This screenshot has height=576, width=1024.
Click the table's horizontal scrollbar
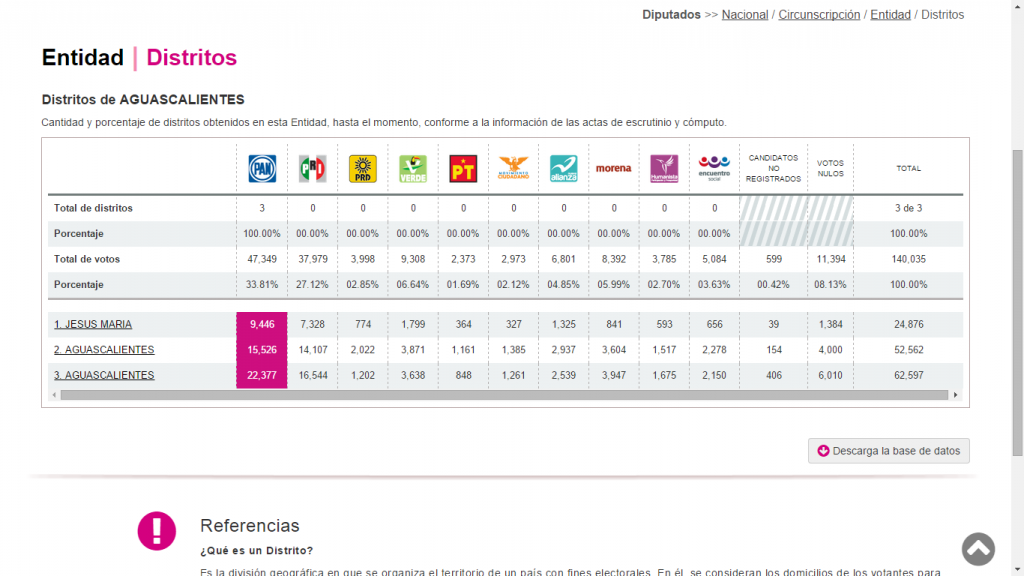[x=500, y=395]
